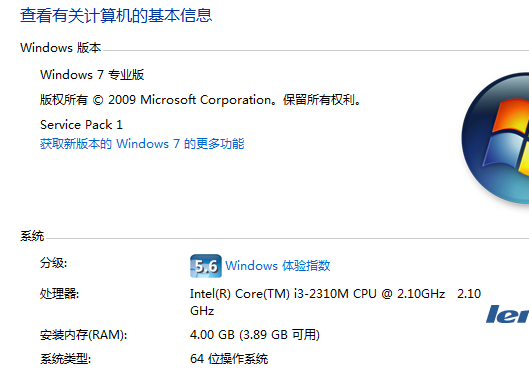529x373 pixels.
Task: Click the 系统 section header
Action: (x=32, y=236)
